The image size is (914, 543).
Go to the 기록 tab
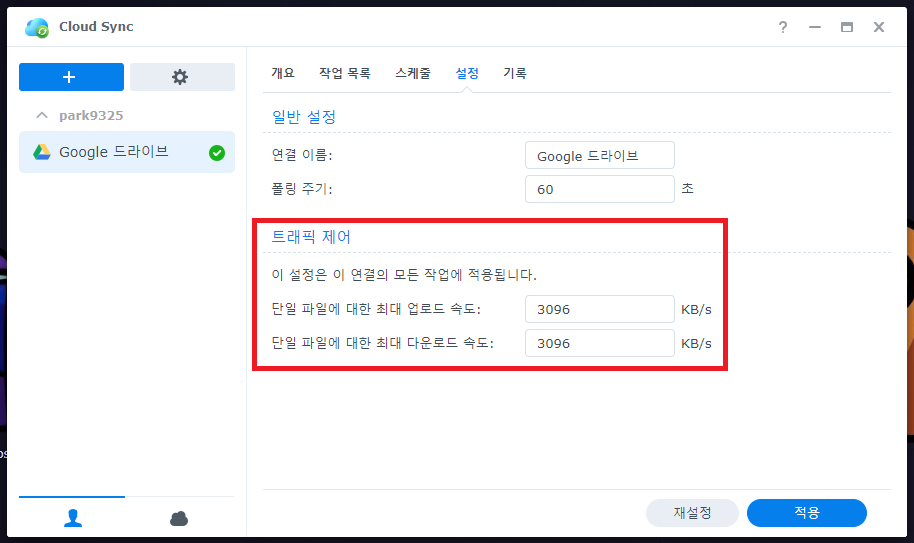[x=515, y=73]
